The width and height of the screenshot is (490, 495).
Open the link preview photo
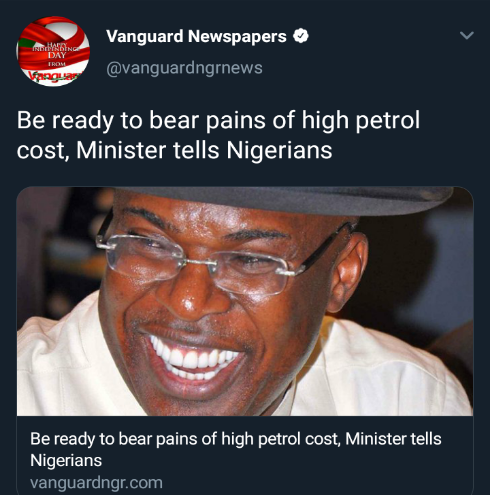pyautogui.click(x=245, y=301)
